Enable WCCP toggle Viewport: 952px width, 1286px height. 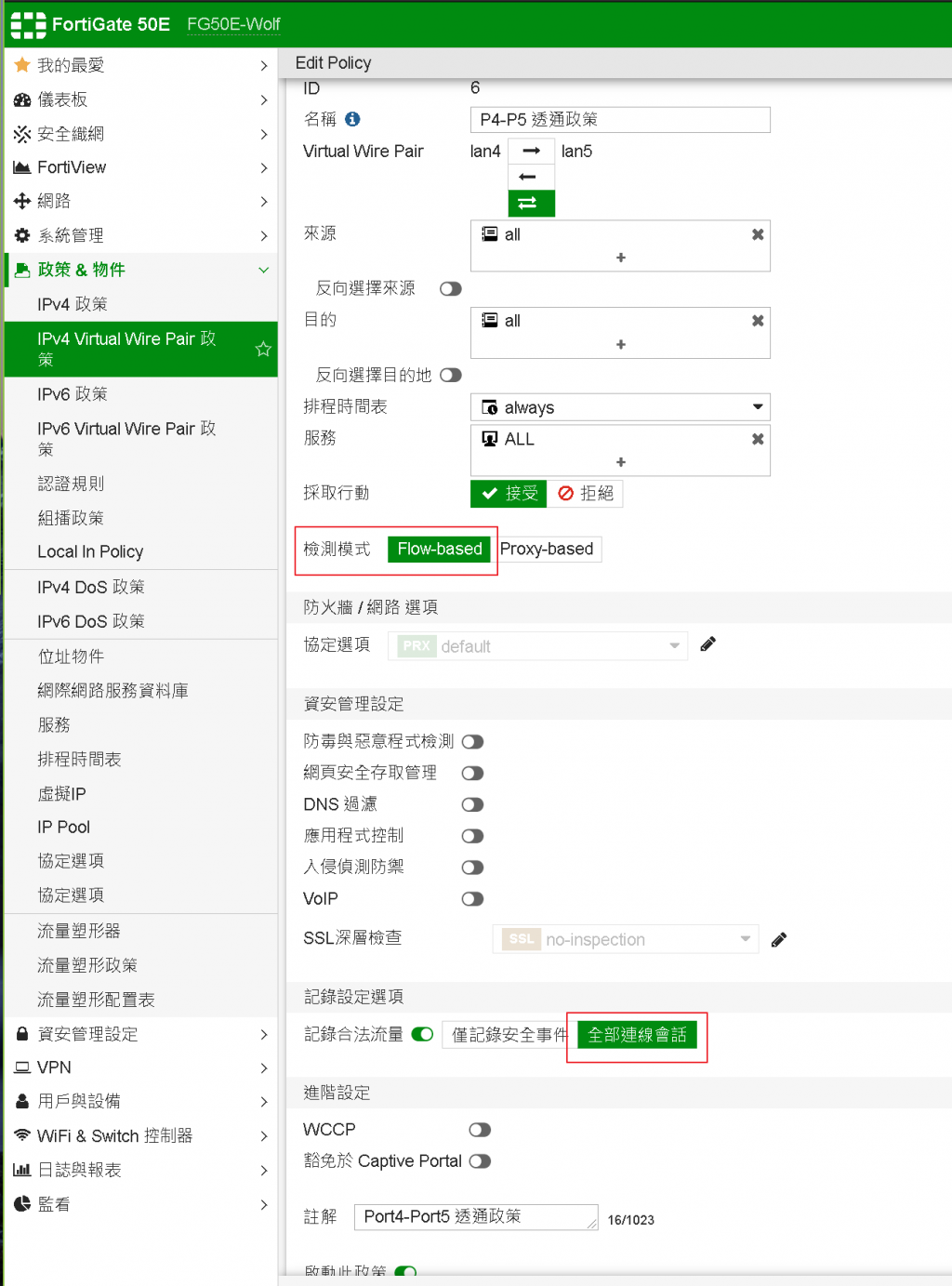tap(480, 1130)
